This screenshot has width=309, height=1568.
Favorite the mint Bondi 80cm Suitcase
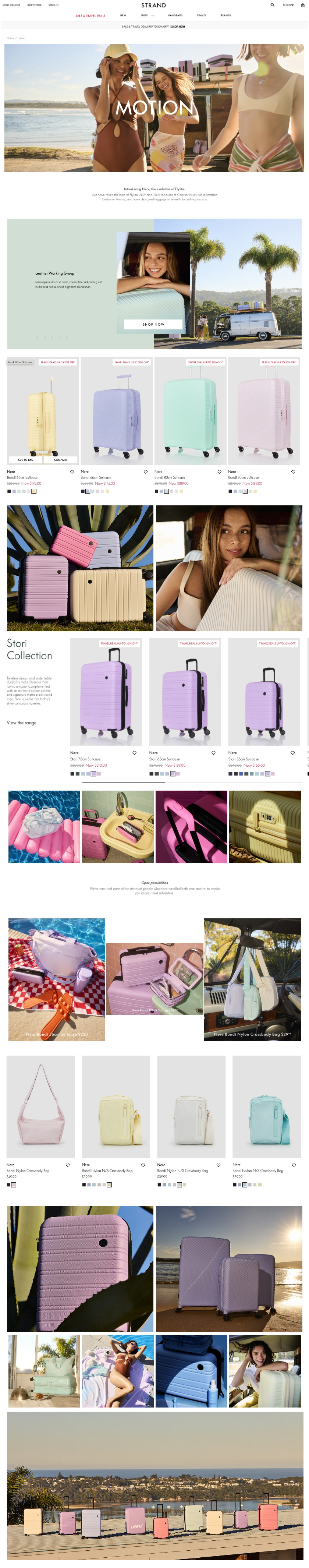coord(220,472)
